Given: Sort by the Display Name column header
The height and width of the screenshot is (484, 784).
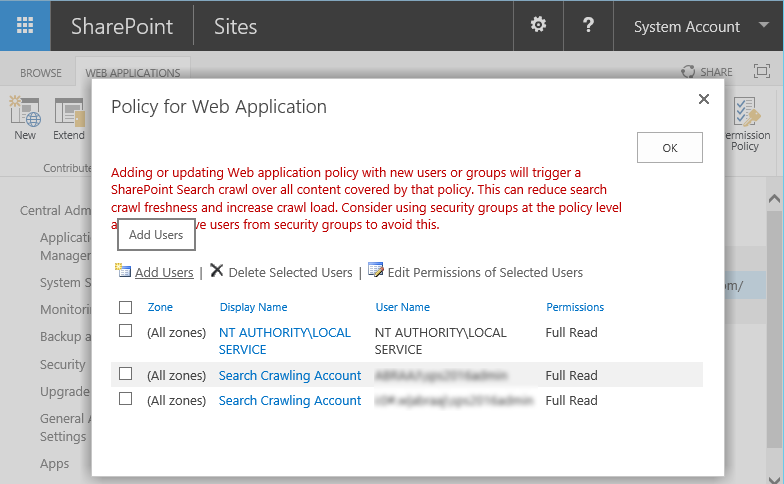Looking at the screenshot, I should pyautogui.click(x=254, y=307).
